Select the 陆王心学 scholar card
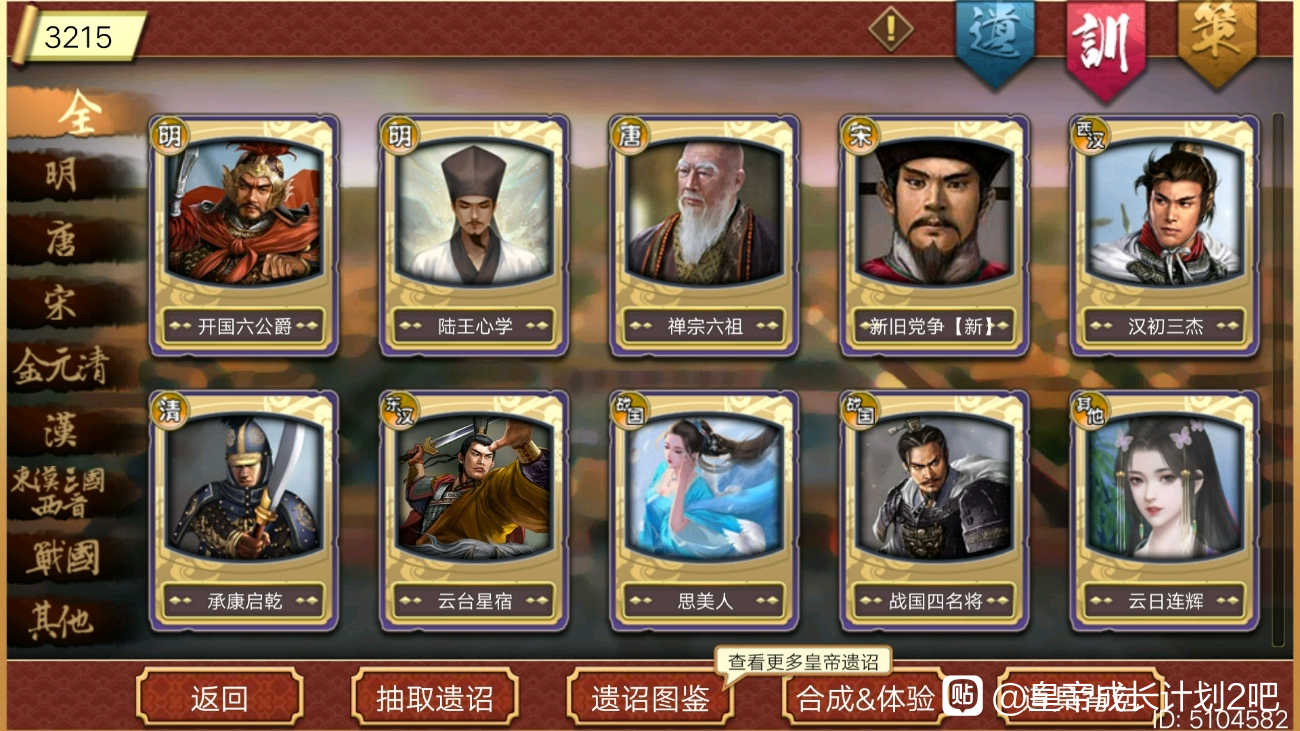The image size is (1300, 731). (474, 235)
